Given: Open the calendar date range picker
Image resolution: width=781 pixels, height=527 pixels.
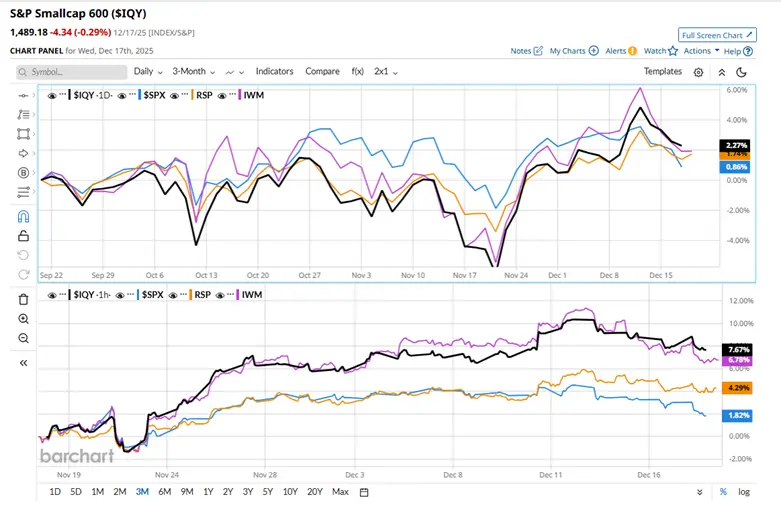Looking at the screenshot, I should click(x=364, y=492).
